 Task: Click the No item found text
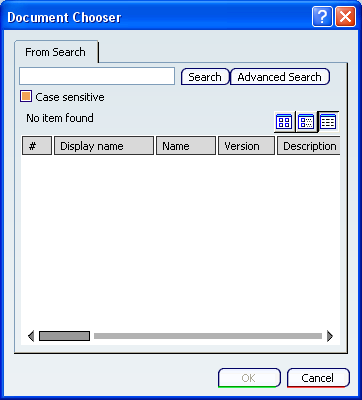tap(60, 118)
